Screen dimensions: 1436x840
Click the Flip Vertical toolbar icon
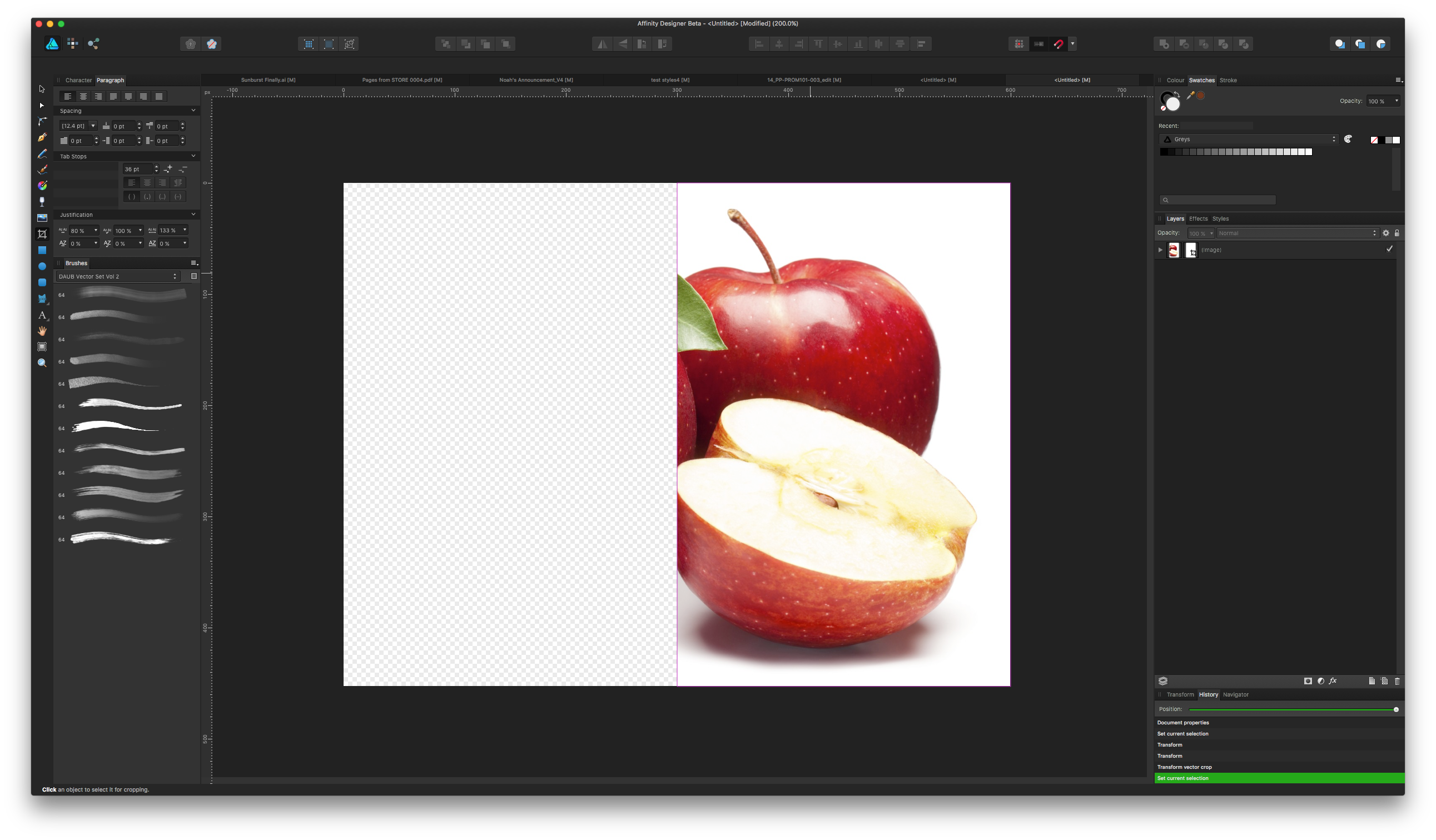pos(622,44)
